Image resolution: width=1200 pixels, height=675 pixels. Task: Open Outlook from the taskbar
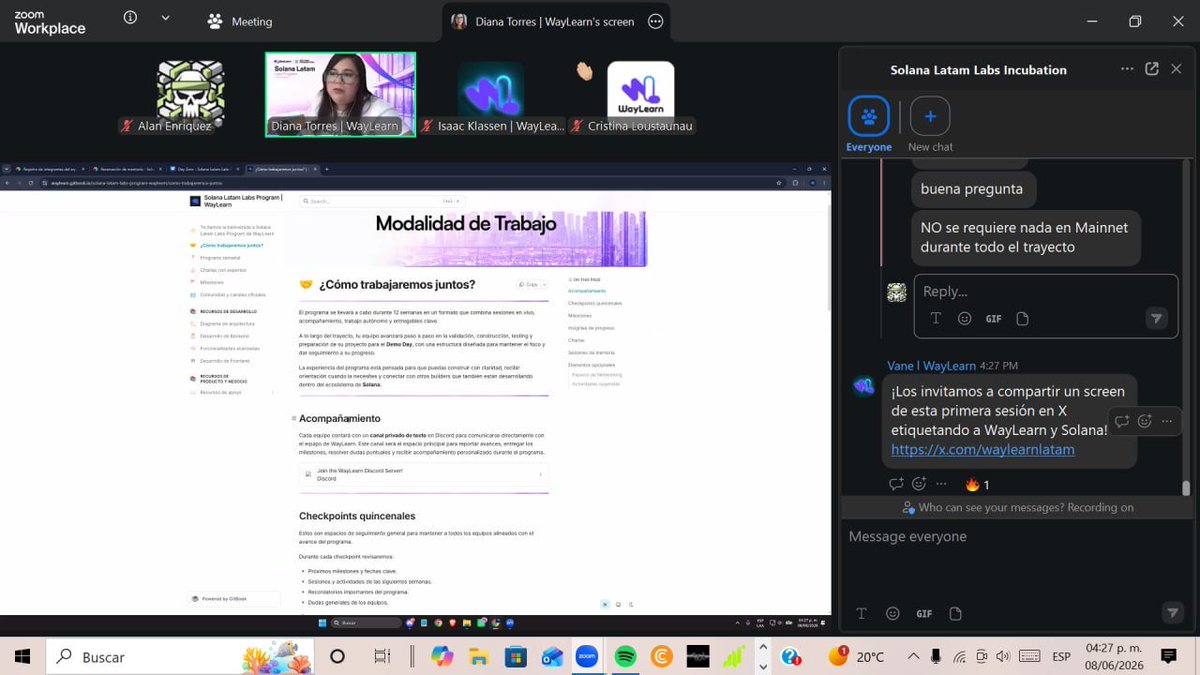(x=551, y=657)
